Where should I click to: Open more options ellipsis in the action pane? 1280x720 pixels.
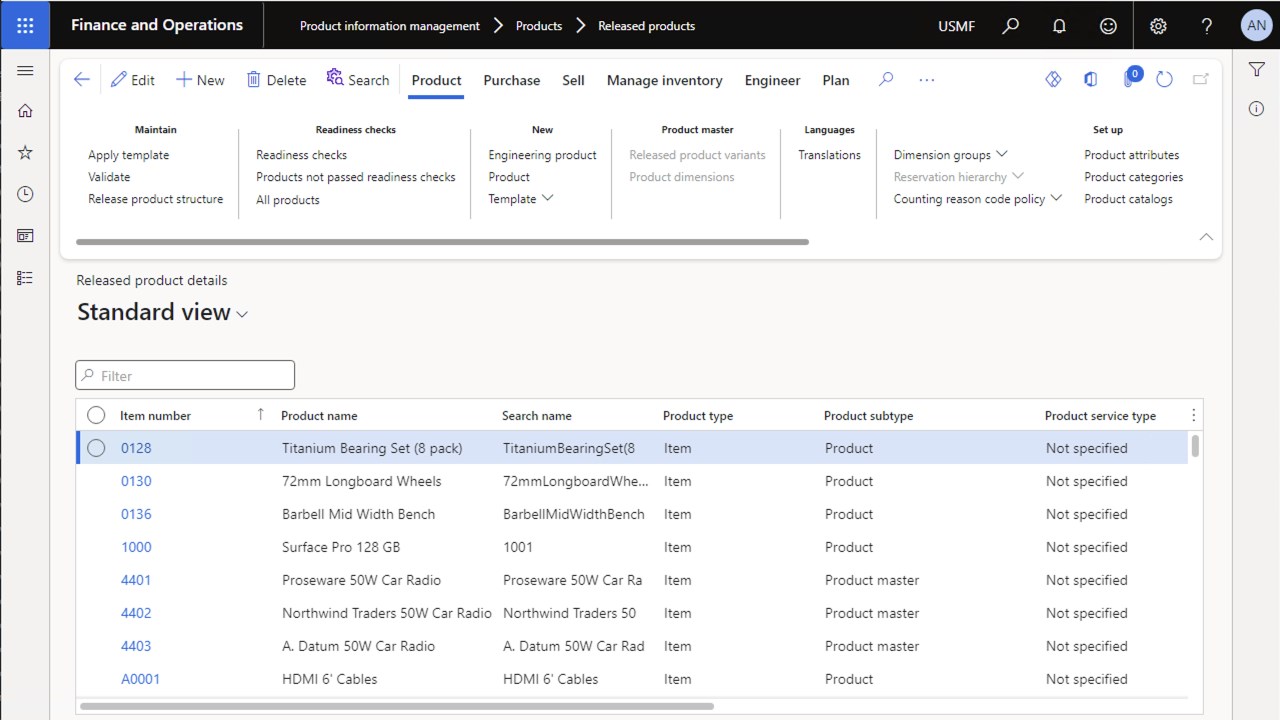point(927,80)
